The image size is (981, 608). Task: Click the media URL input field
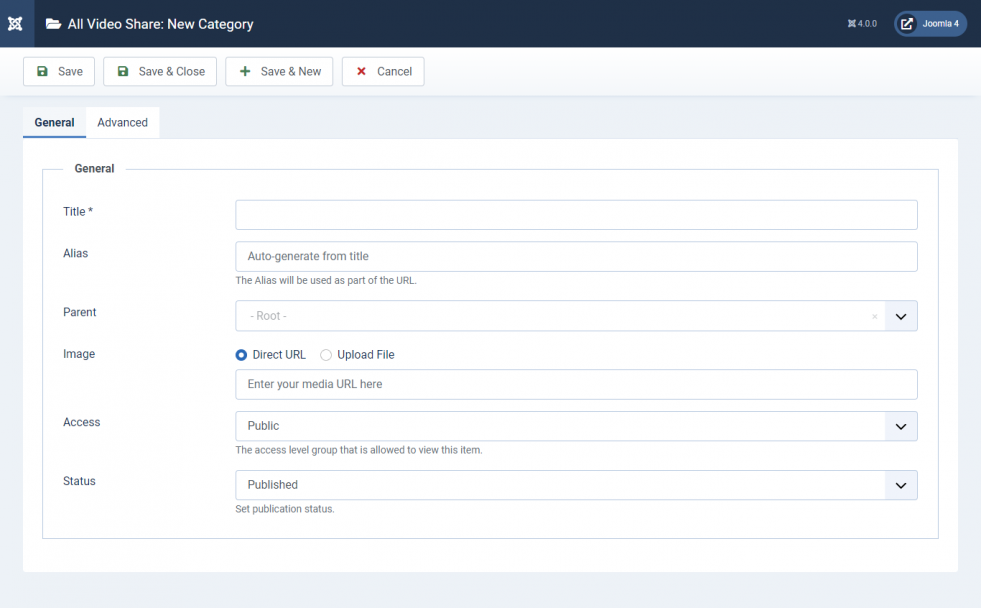pos(576,384)
